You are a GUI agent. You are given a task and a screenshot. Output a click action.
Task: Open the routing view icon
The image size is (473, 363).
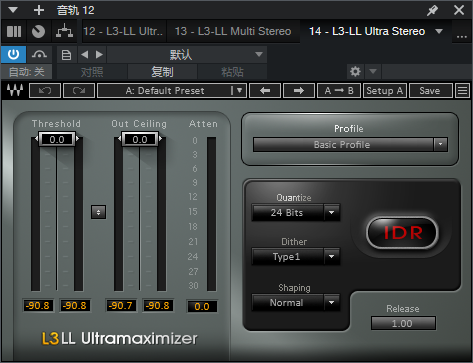click(64, 31)
